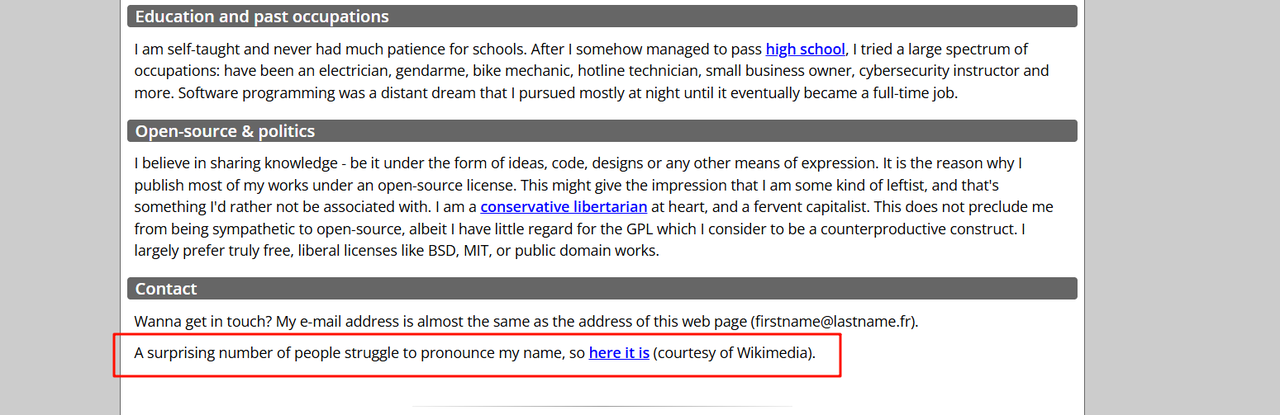Click the word Wikimedia
This screenshot has width=1280, height=415.
pos(772,353)
